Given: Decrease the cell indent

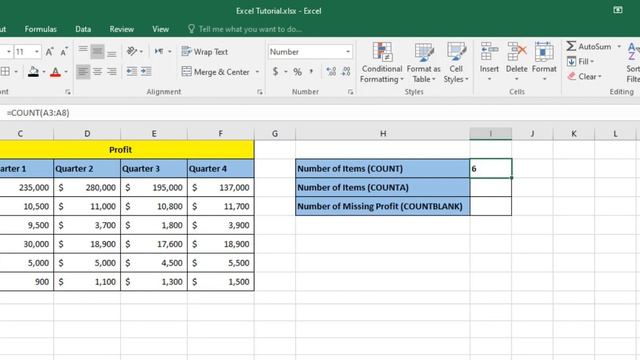Looking at the screenshot, I should 131,72.
